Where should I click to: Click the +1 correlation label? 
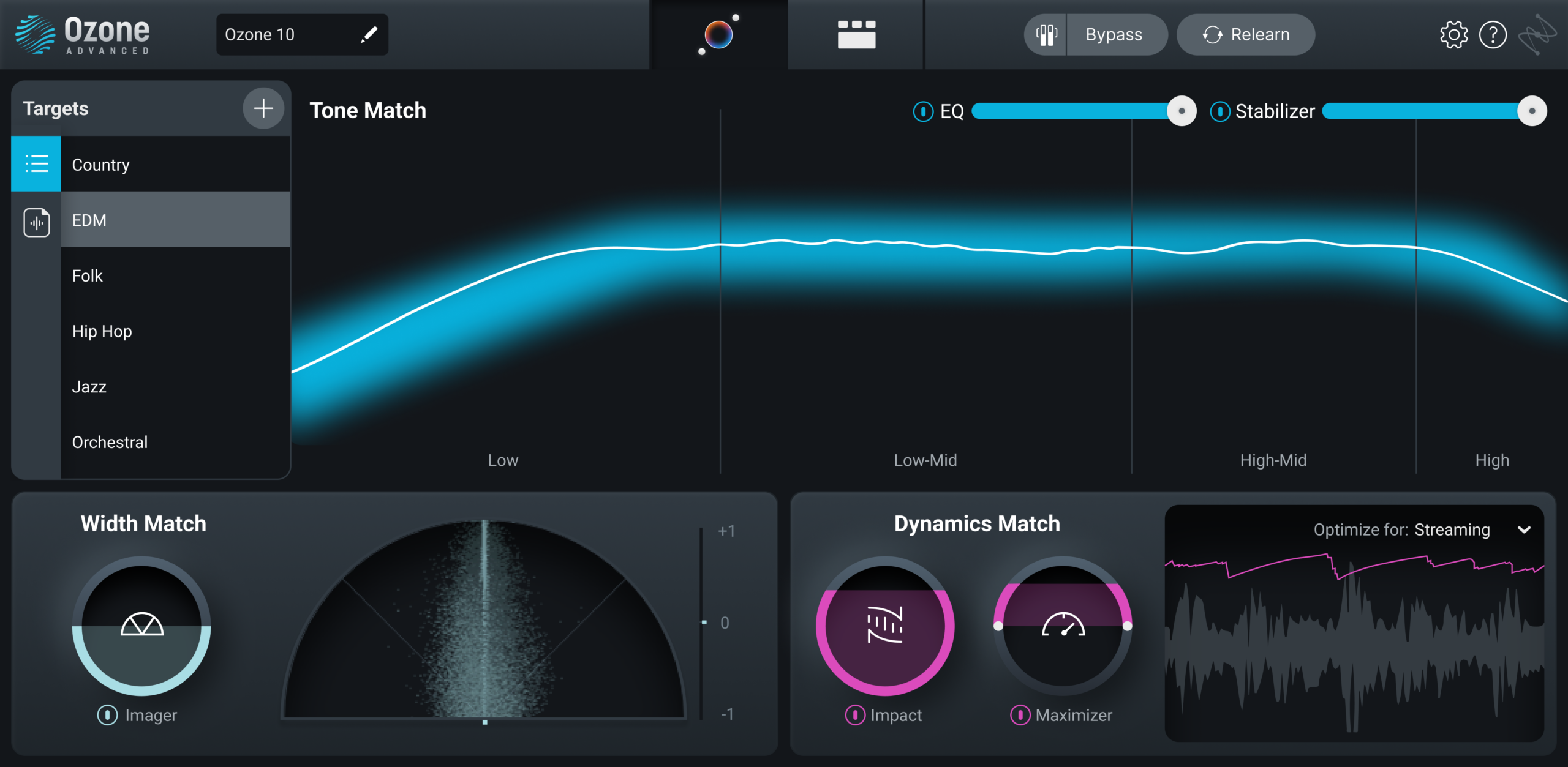coord(726,531)
